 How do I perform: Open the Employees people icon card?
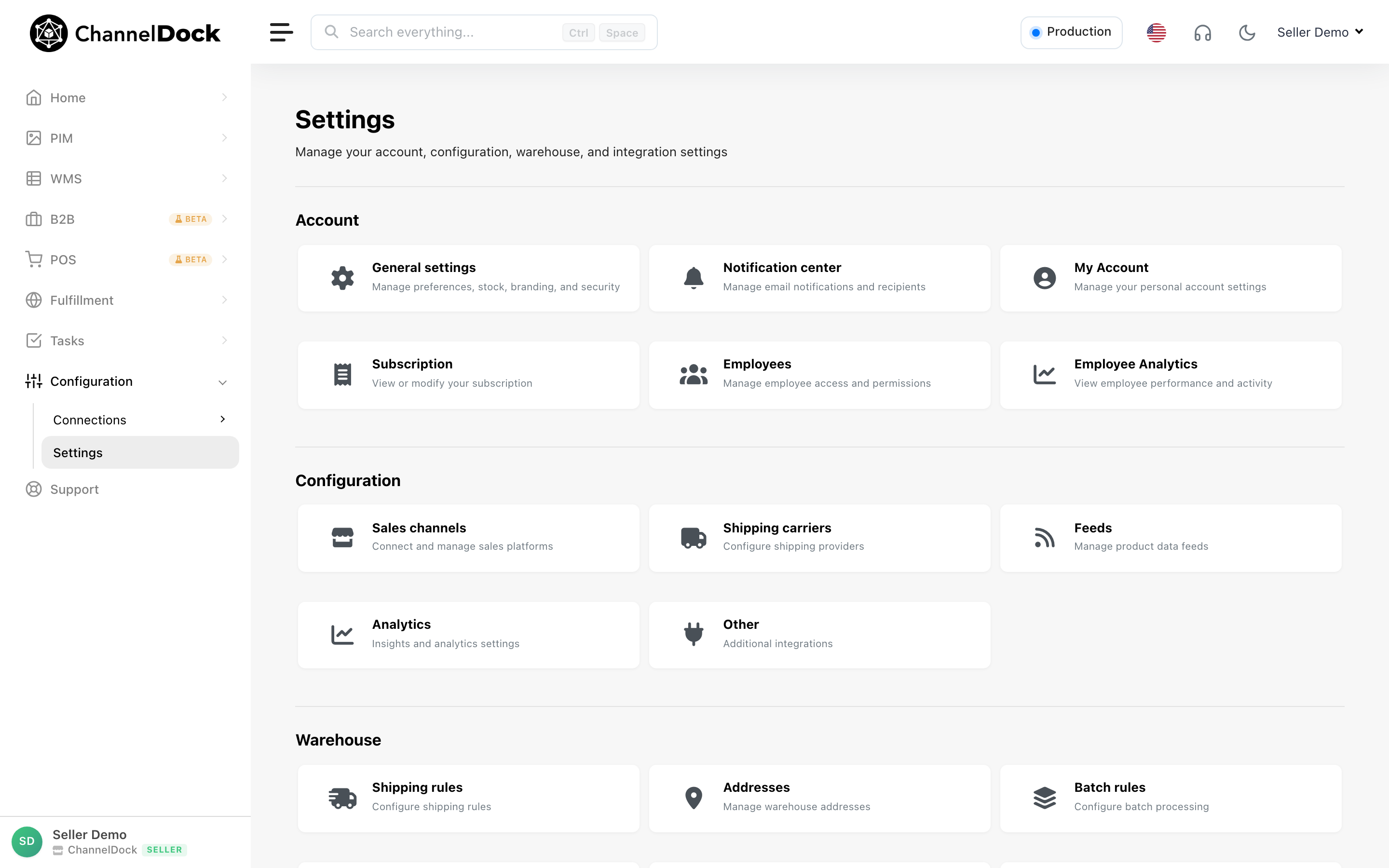tap(819, 375)
